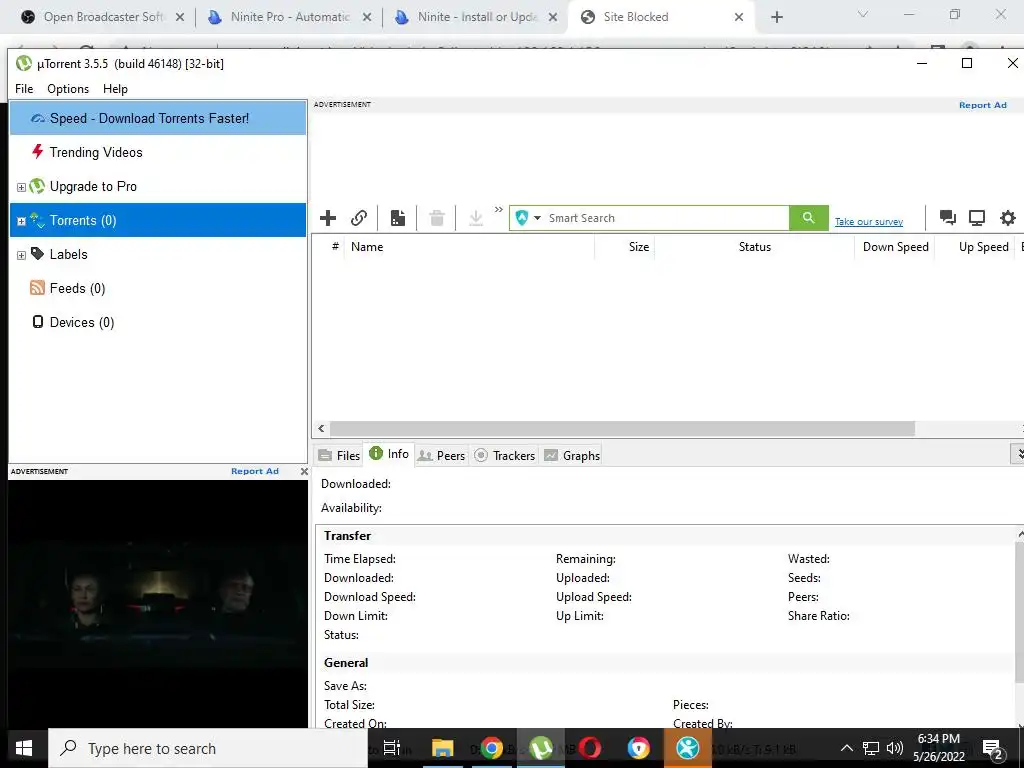Open Preferences via the gear icon
The image size is (1024, 768).
click(1008, 218)
